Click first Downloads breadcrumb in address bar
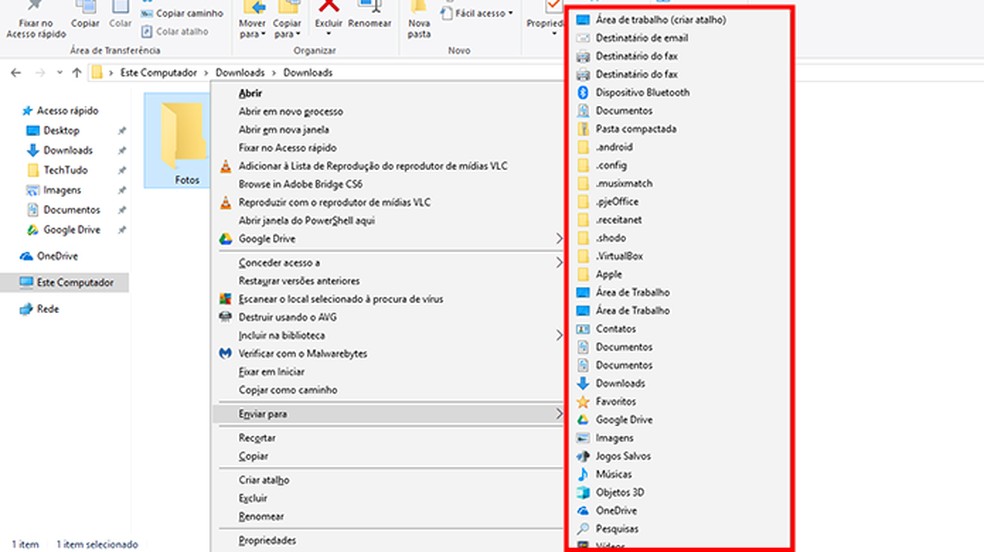This screenshot has height=552, width=984. (x=240, y=73)
